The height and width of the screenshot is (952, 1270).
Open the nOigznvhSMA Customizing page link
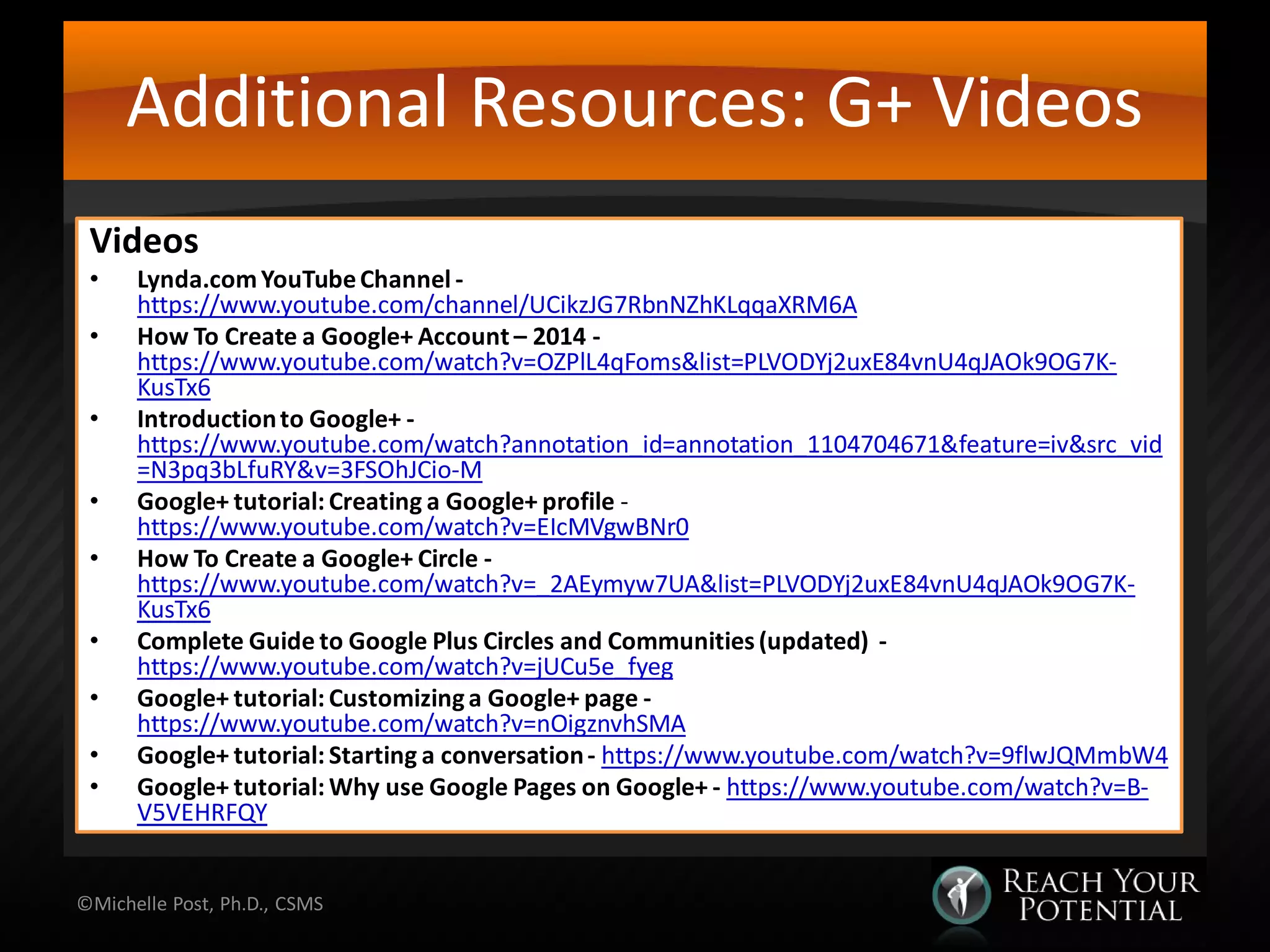click(411, 723)
